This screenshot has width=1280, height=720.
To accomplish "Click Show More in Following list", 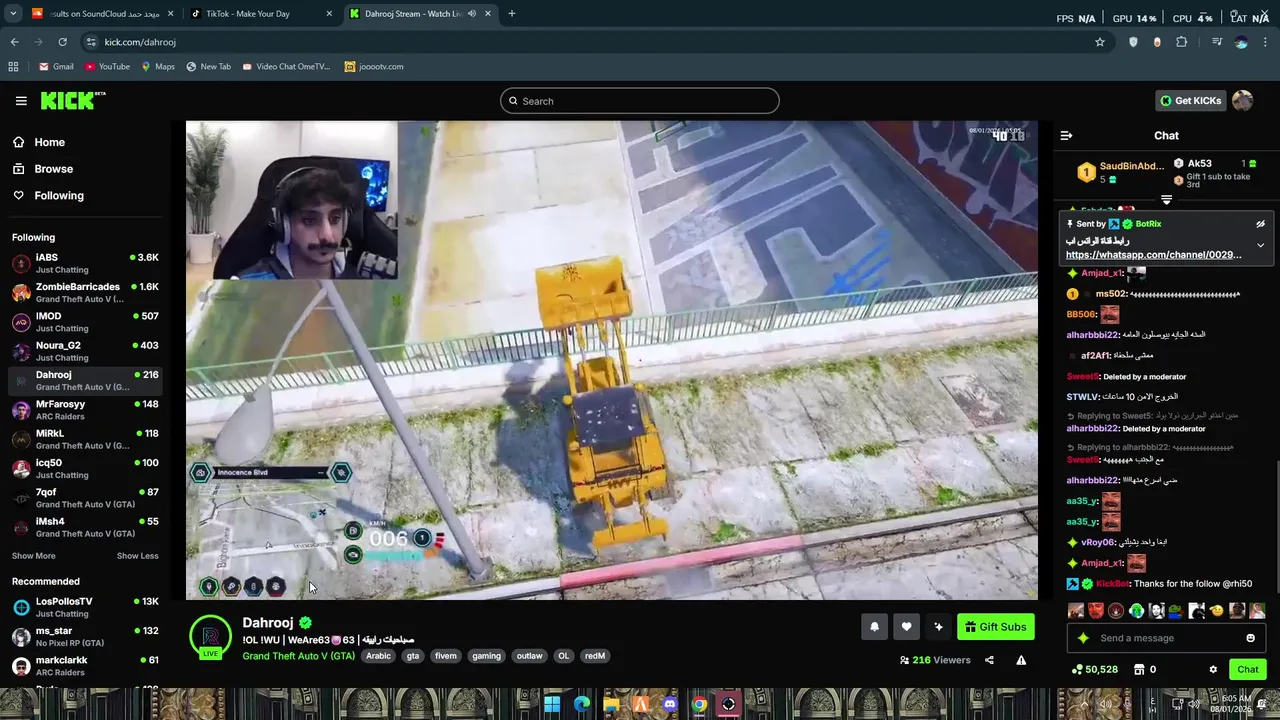I will pyautogui.click(x=34, y=556).
